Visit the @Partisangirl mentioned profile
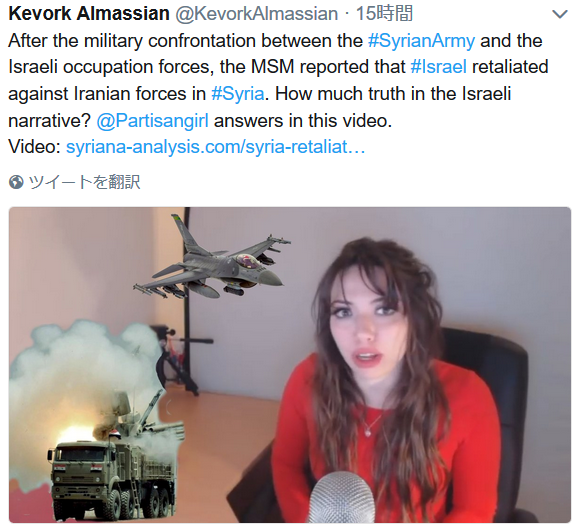The width and height of the screenshot is (574, 525). coord(153,121)
